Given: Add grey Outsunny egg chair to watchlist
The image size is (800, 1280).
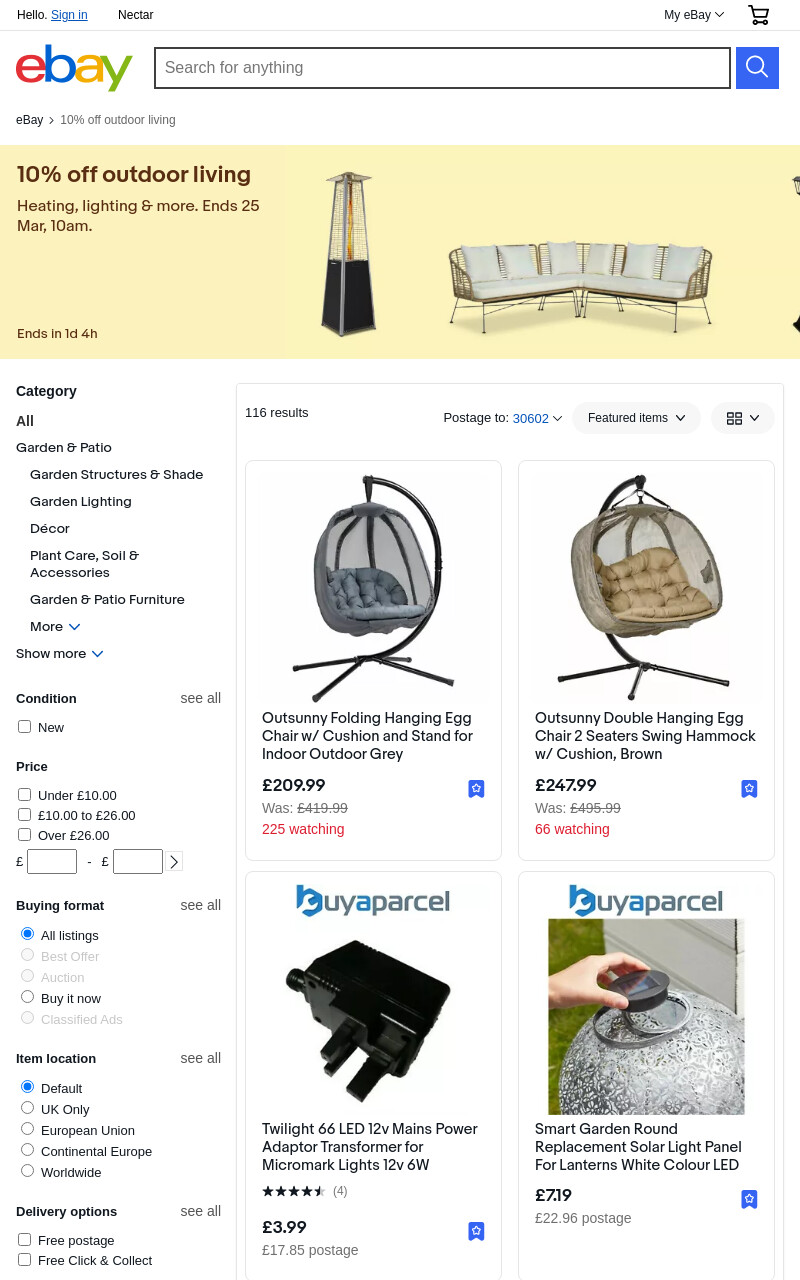Looking at the screenshot, I should coord(476,789).
